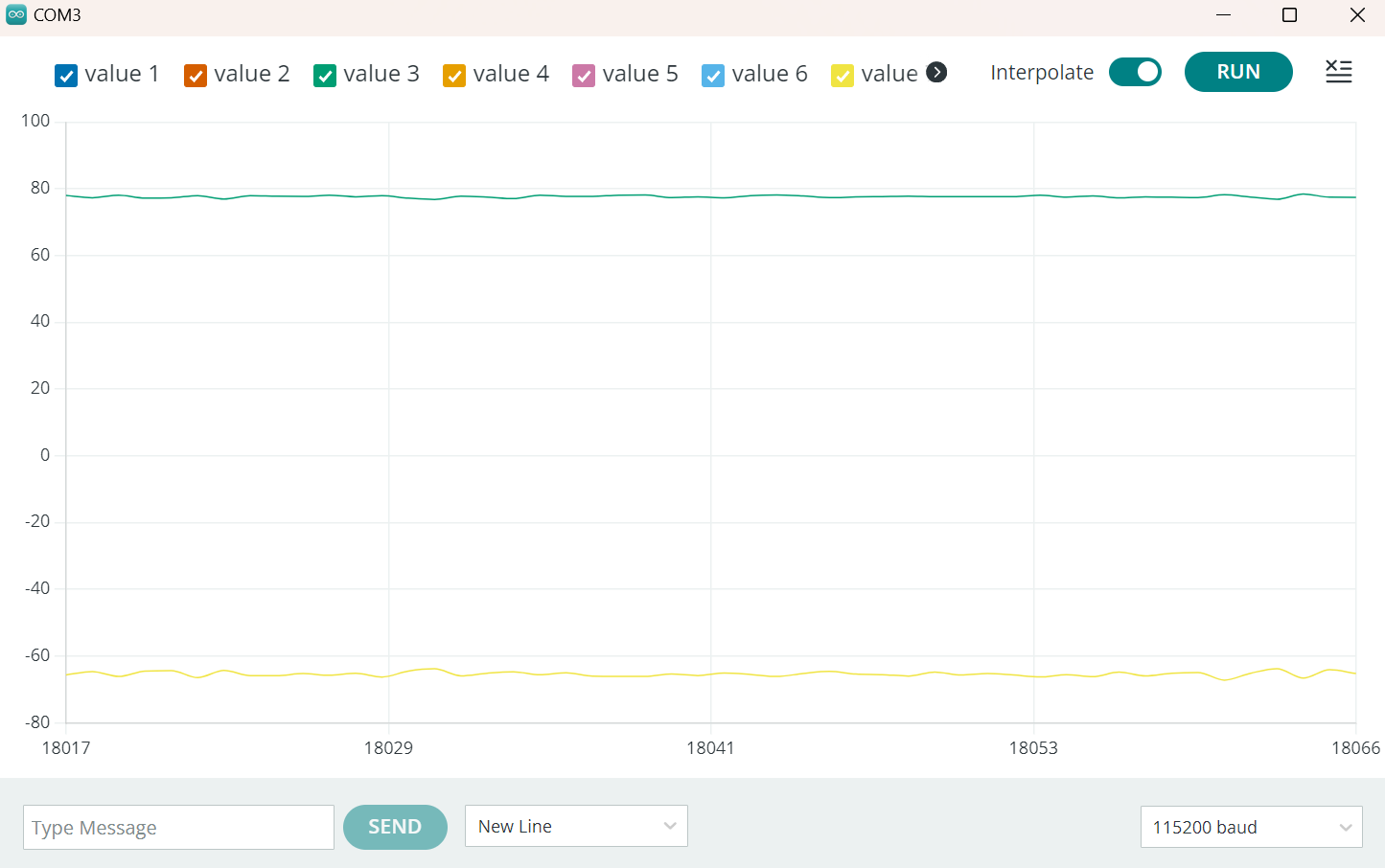Toggle the value 6 checkbox
Image resolution: width=1385 pixels, height=868 pixels.
[713, 76]
